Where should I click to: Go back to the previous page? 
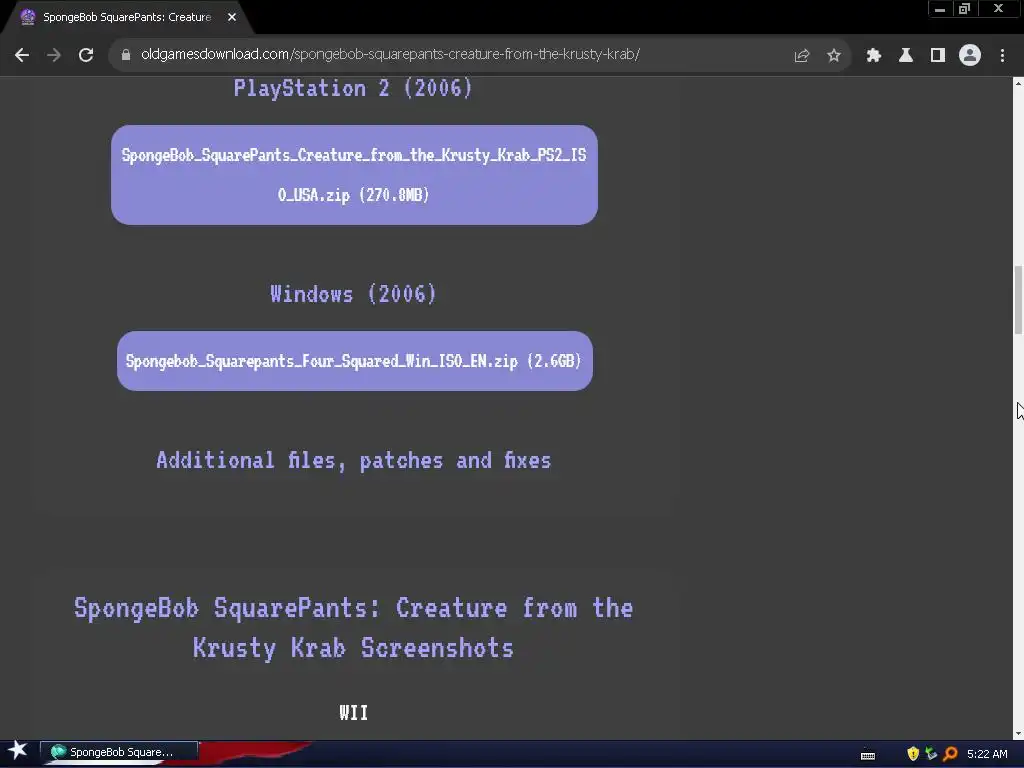coord(22,55)
